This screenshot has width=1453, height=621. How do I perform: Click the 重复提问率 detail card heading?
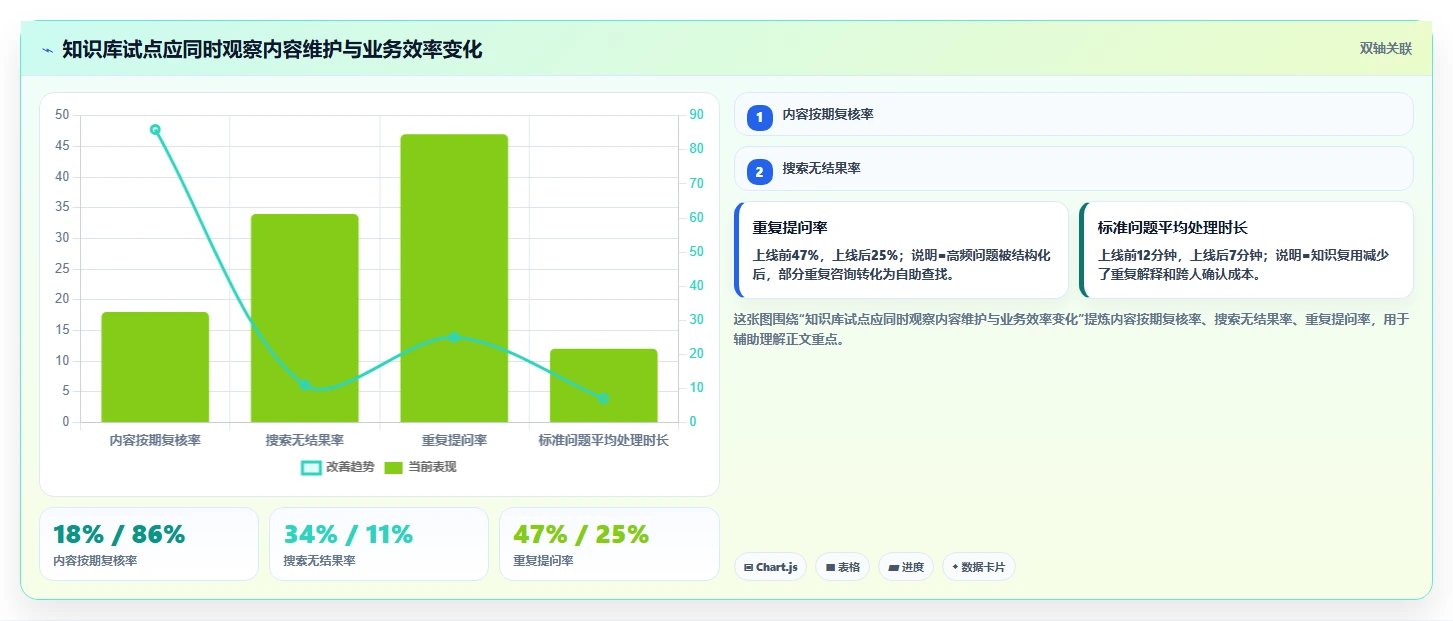[x=790, y=228]
